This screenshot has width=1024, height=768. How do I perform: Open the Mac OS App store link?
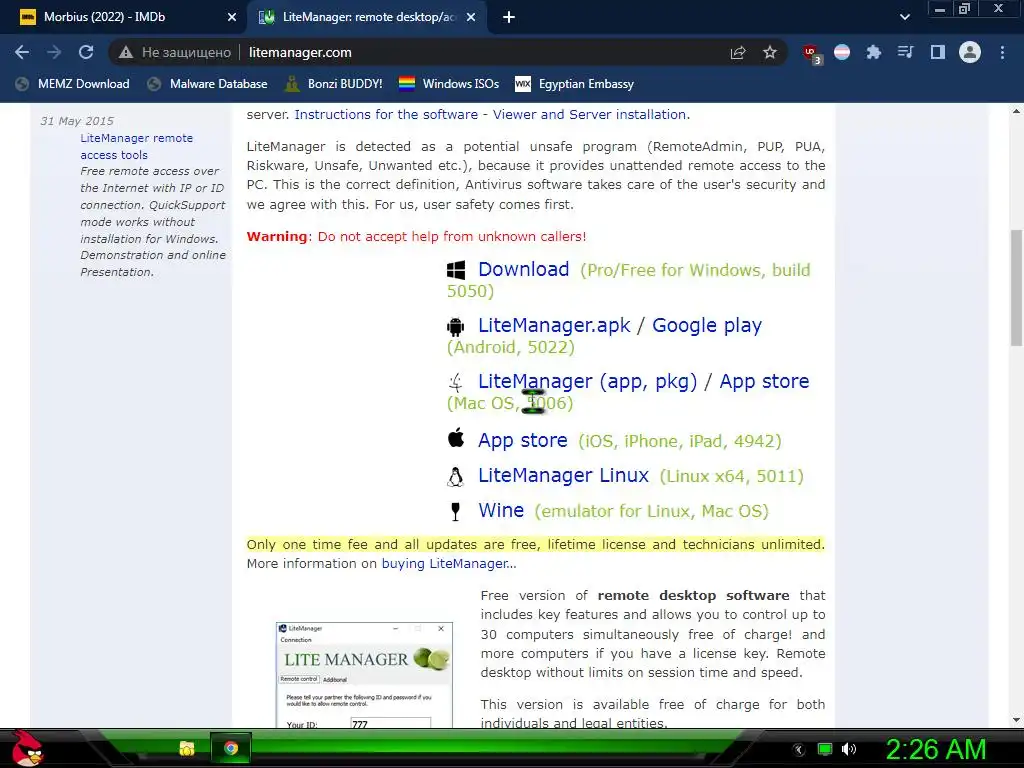[764, 381]
